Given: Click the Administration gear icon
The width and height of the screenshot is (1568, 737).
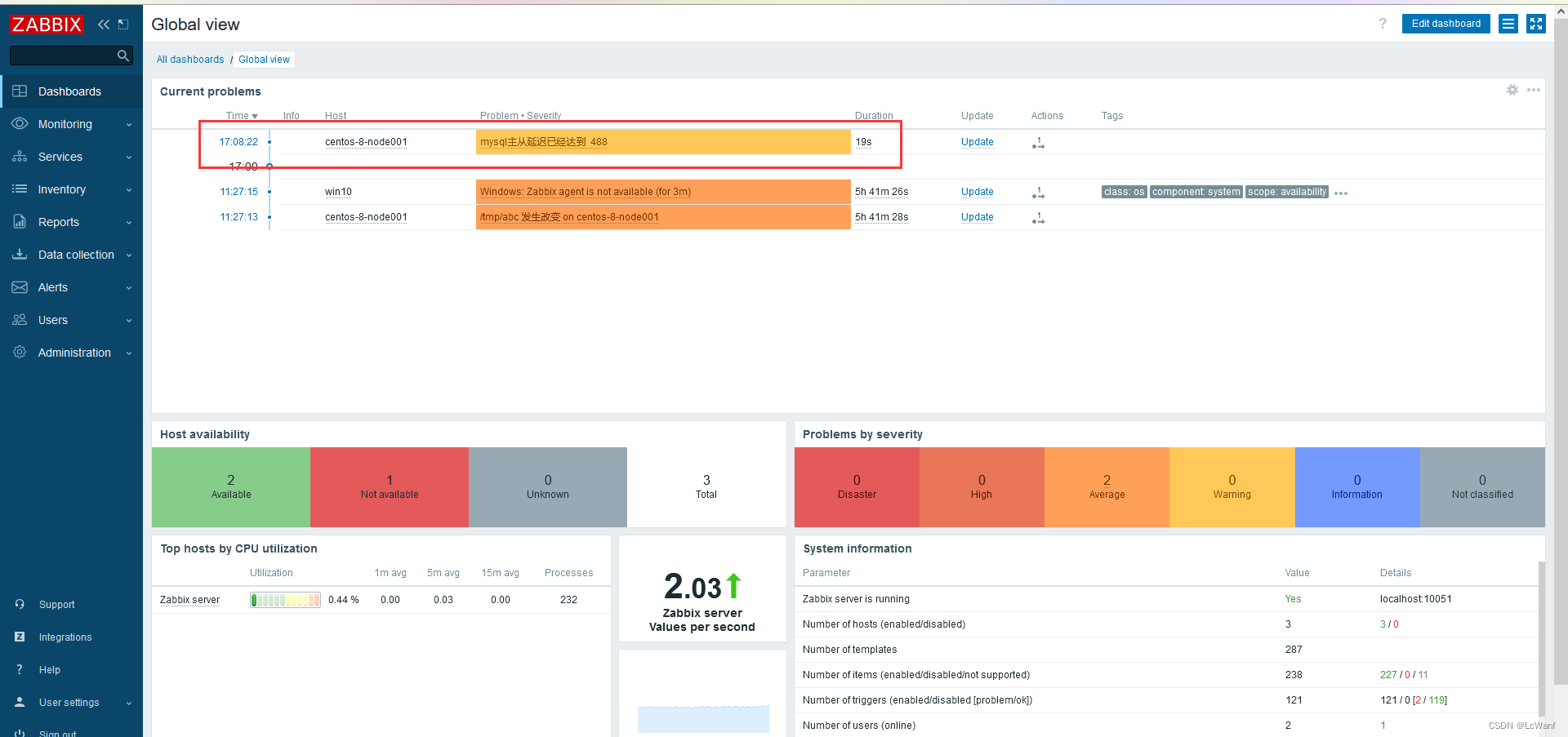Looking at the screenshot, I should [x=20, y=353].
